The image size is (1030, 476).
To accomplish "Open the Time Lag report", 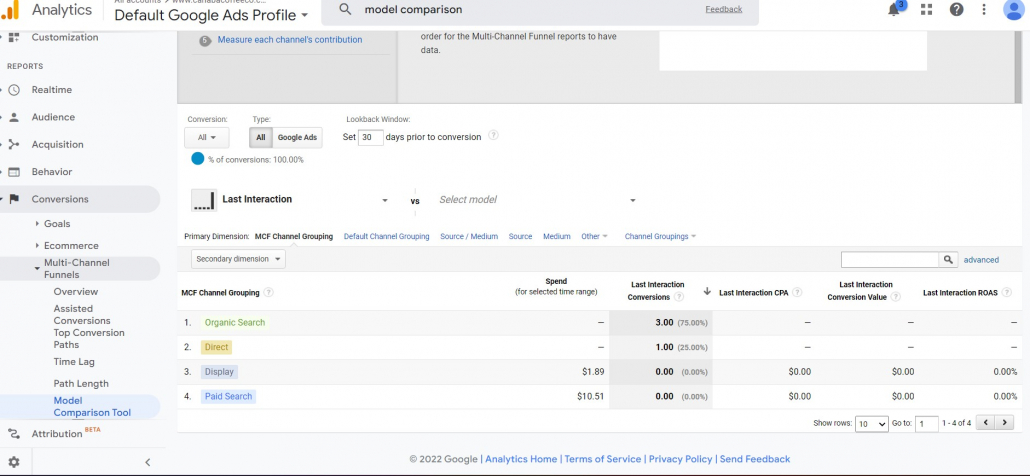I will 74,362.
